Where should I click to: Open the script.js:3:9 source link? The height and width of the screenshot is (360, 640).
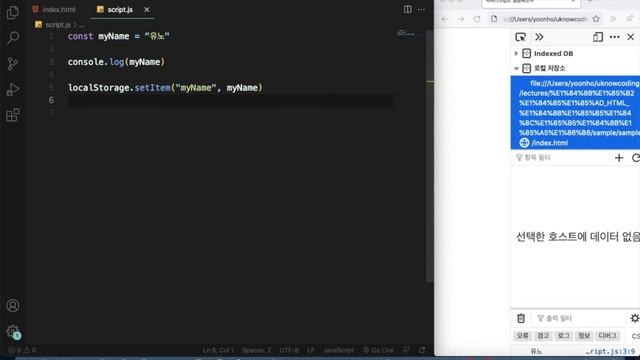(x=611, y=351)
